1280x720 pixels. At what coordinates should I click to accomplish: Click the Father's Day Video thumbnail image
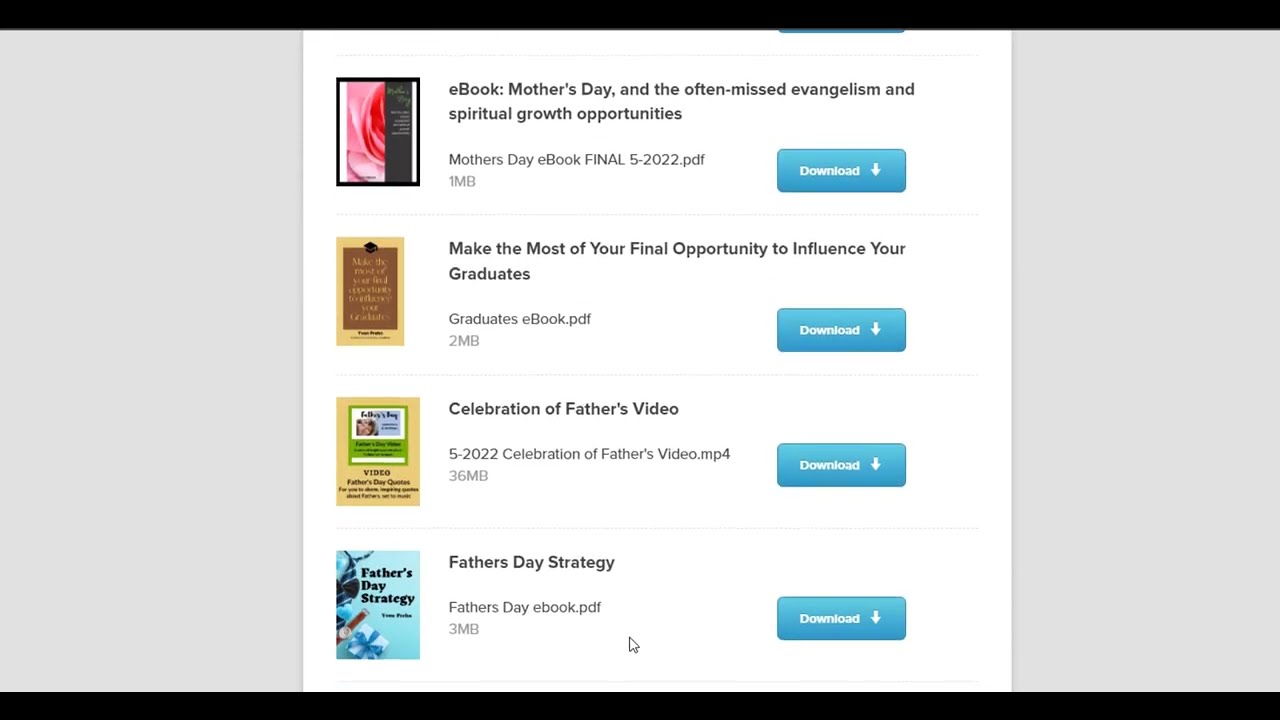[378, 451]
